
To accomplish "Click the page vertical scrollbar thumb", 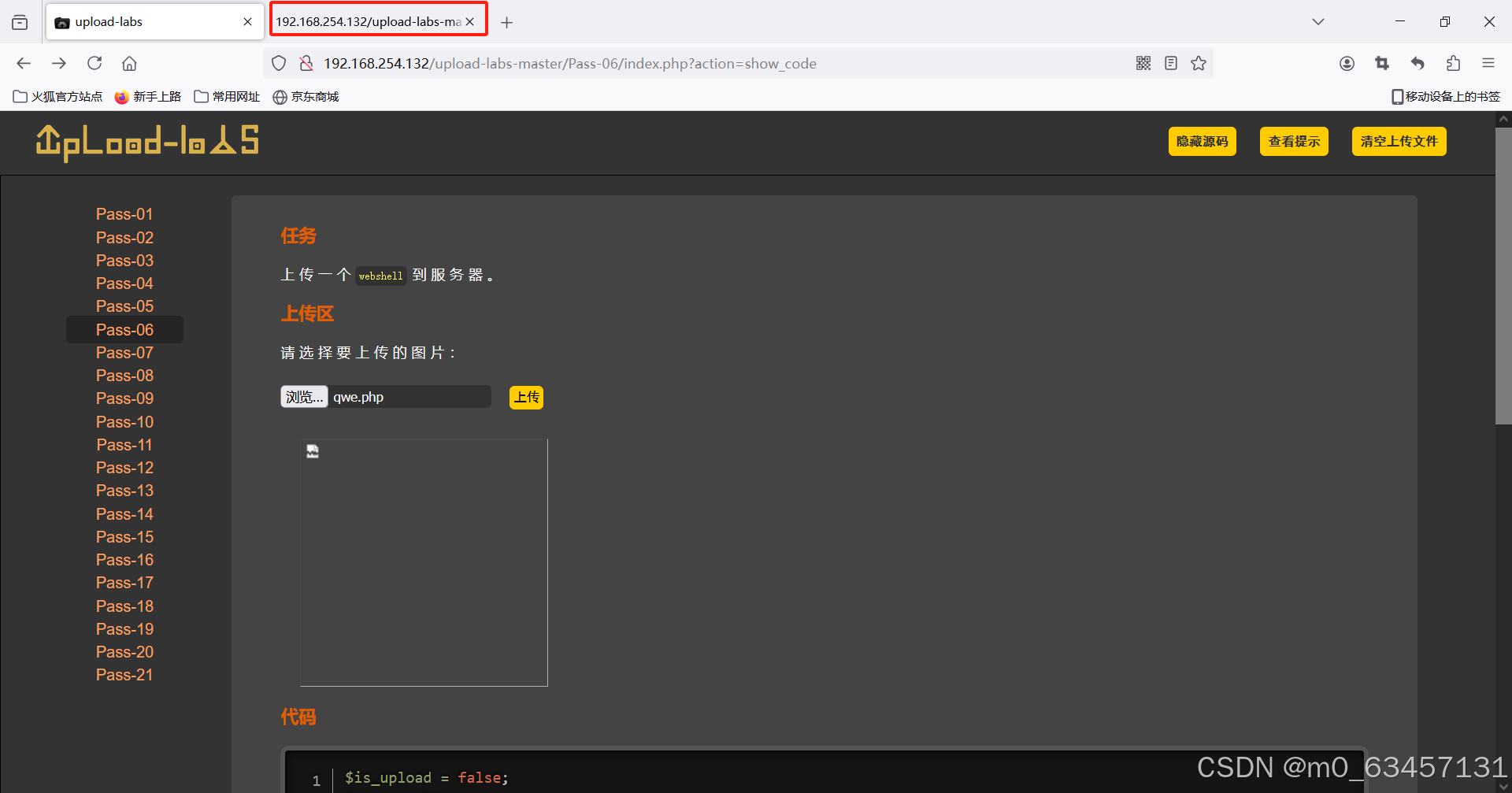I will point(1503,276).
